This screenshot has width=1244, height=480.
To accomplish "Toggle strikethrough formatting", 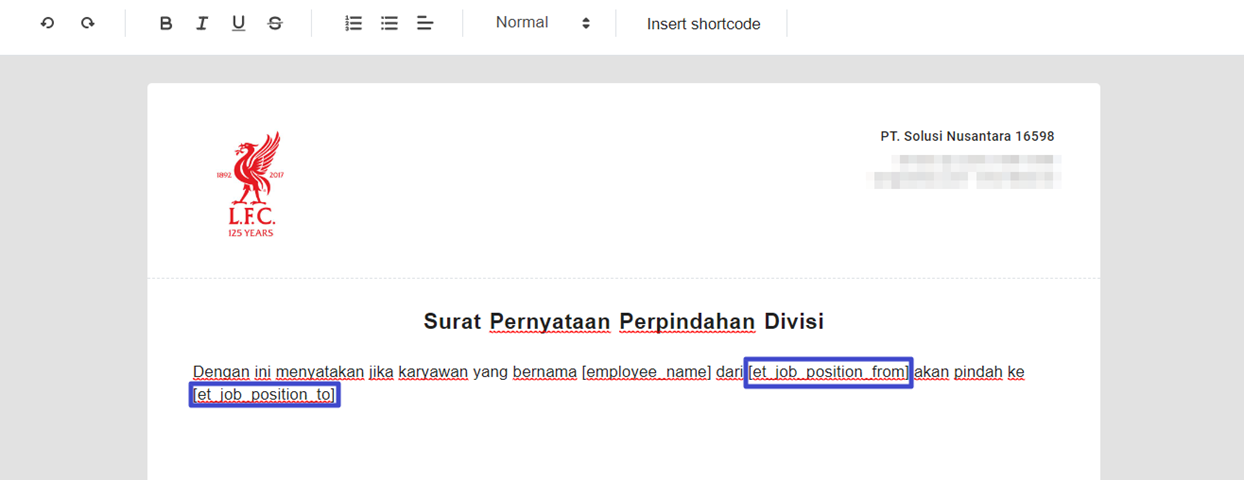I will coord(275,23).
